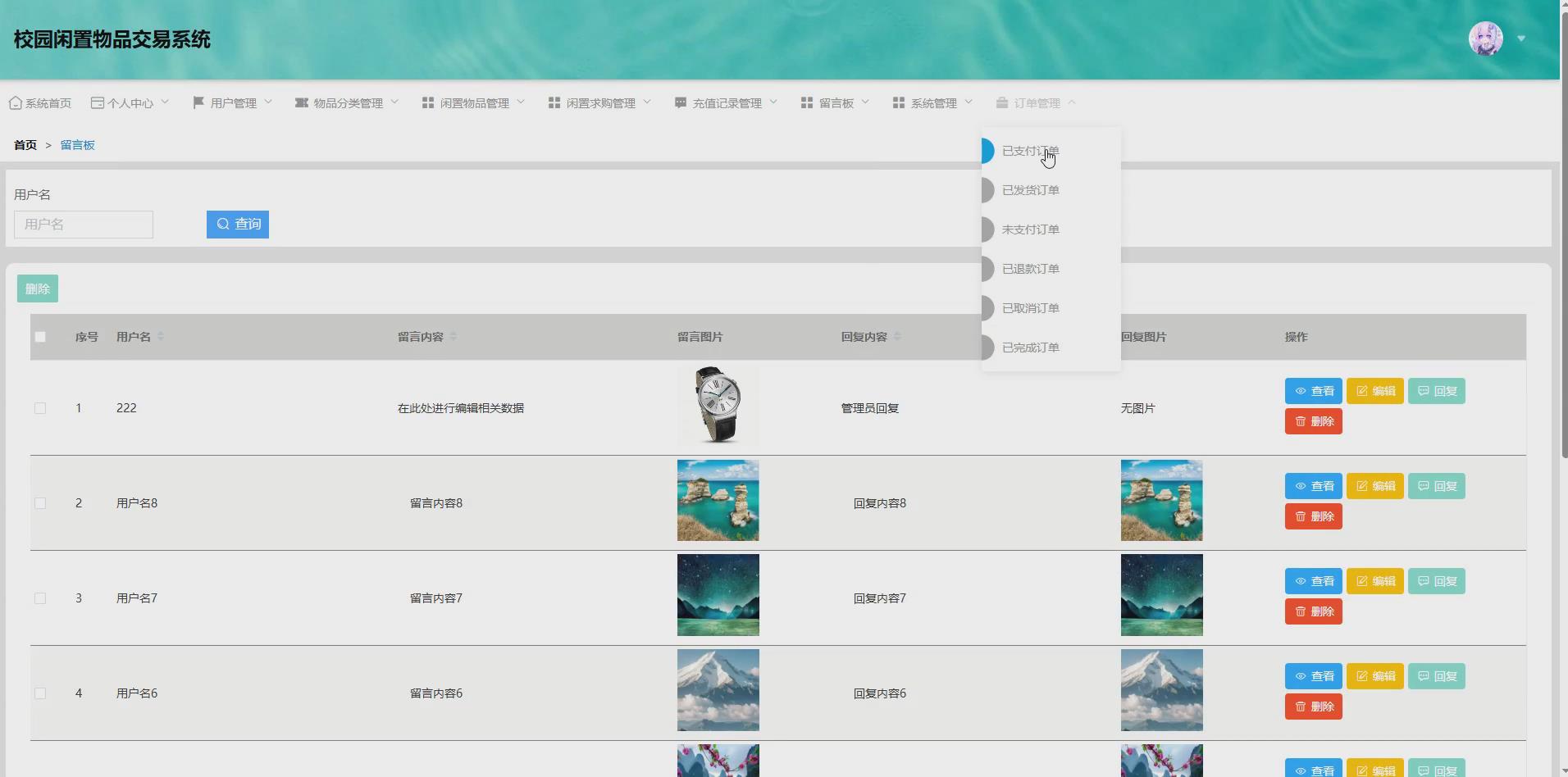This screenshot has height=777, width=1568.
Task: Expand the 物品分类管理 chevron
Action: tap(394, 102)
